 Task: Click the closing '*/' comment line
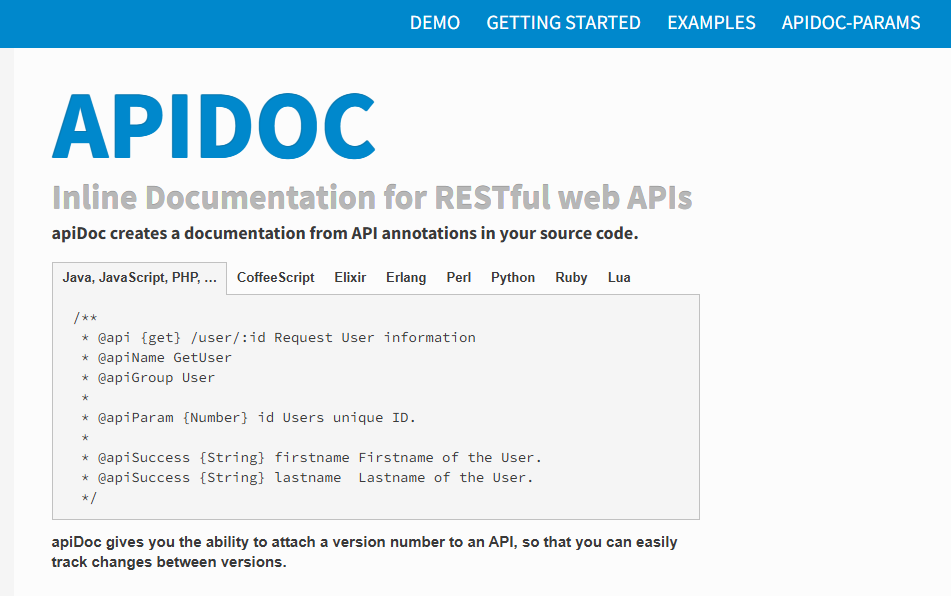coord(89,498)
